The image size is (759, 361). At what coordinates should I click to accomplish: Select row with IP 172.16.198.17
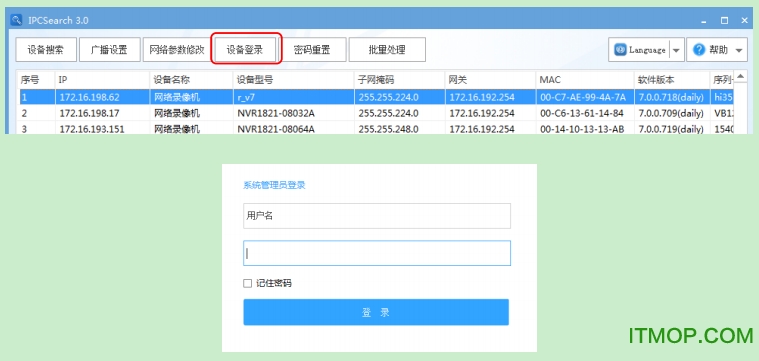377,113
